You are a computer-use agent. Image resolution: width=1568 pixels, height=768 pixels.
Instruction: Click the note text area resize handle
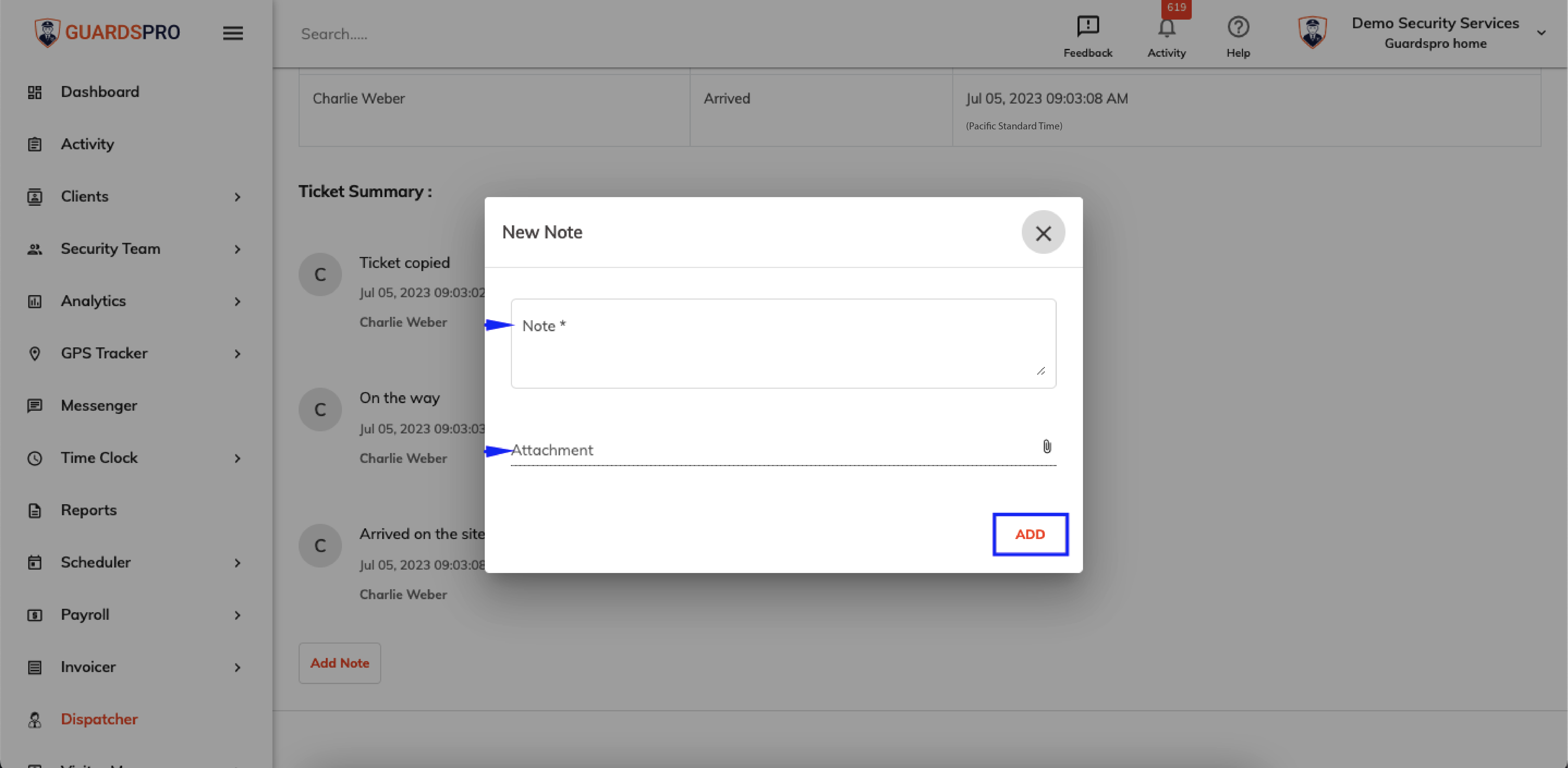pos(1041,371)
